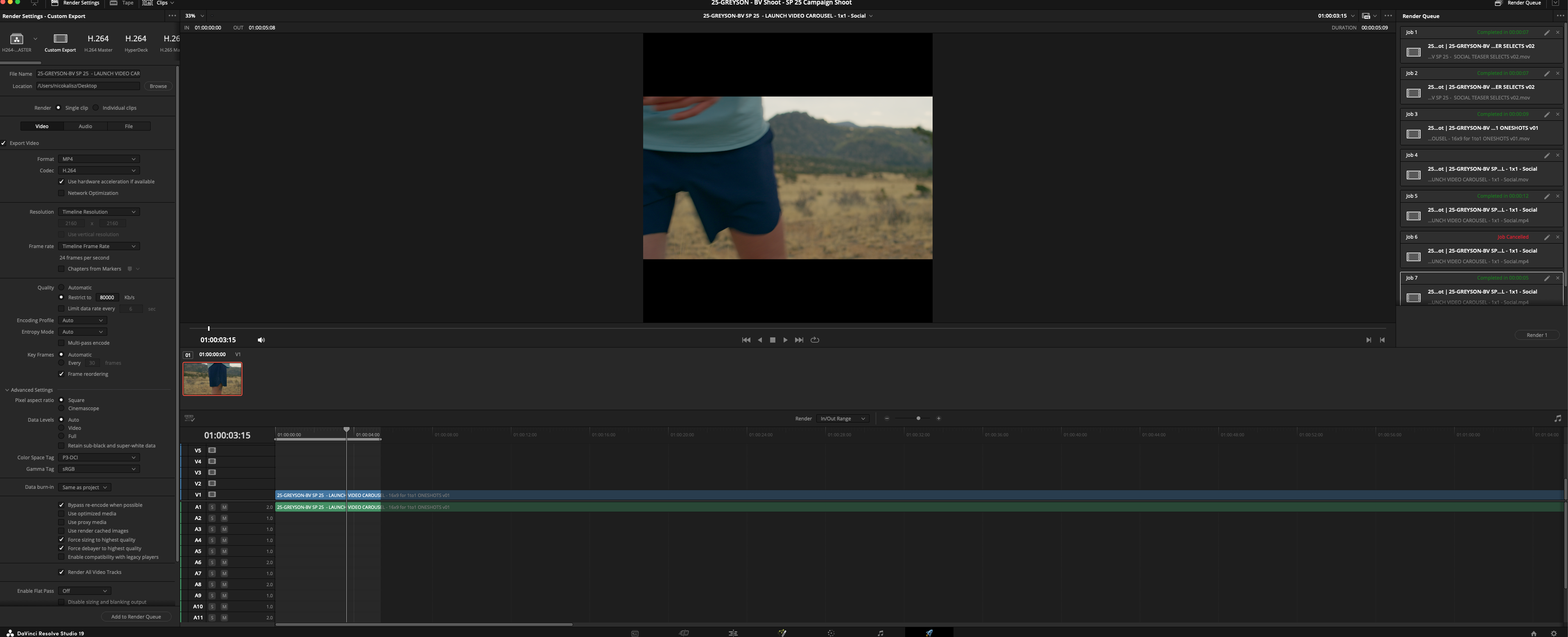Open the Format MP4 dropdown
This screenshot has width=1568, height=637.
[99, 159]
